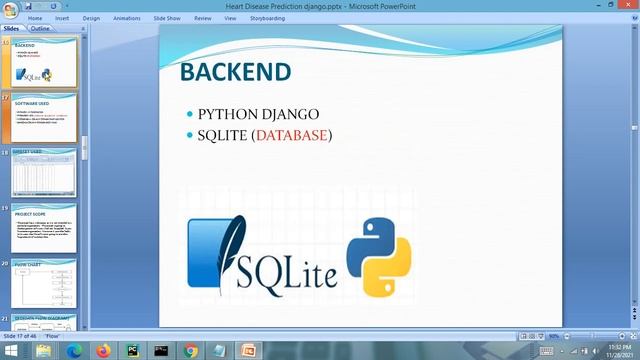Click the zoom out minus button
This screenshot has height=360, width=640.
coord(567,336)
